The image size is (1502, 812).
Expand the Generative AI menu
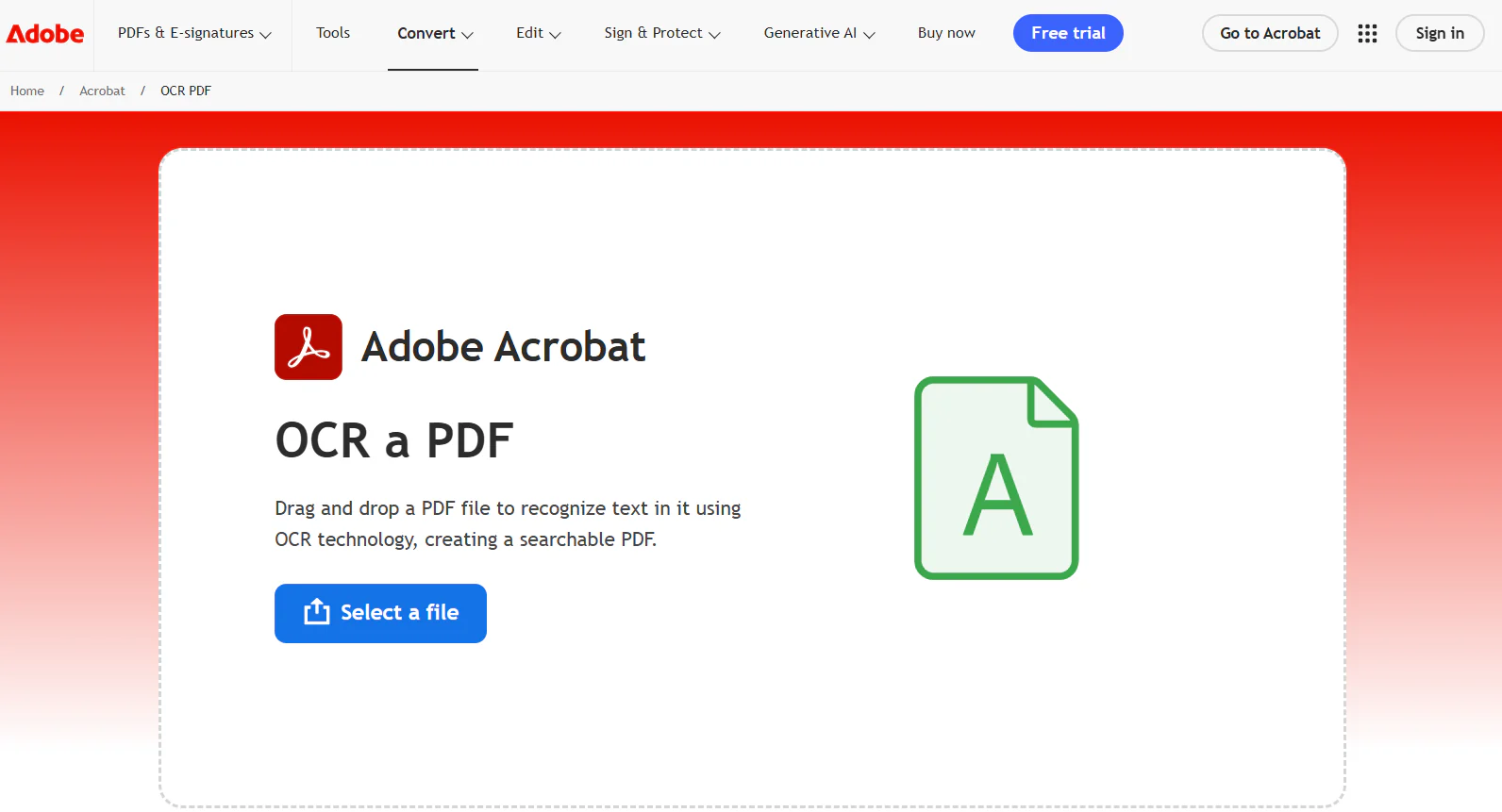[819, 33]
